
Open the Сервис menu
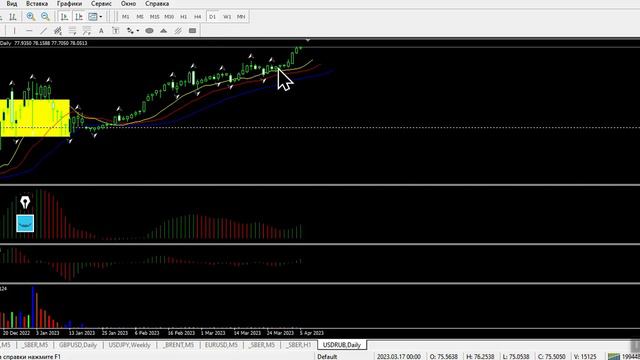[101, 4]
